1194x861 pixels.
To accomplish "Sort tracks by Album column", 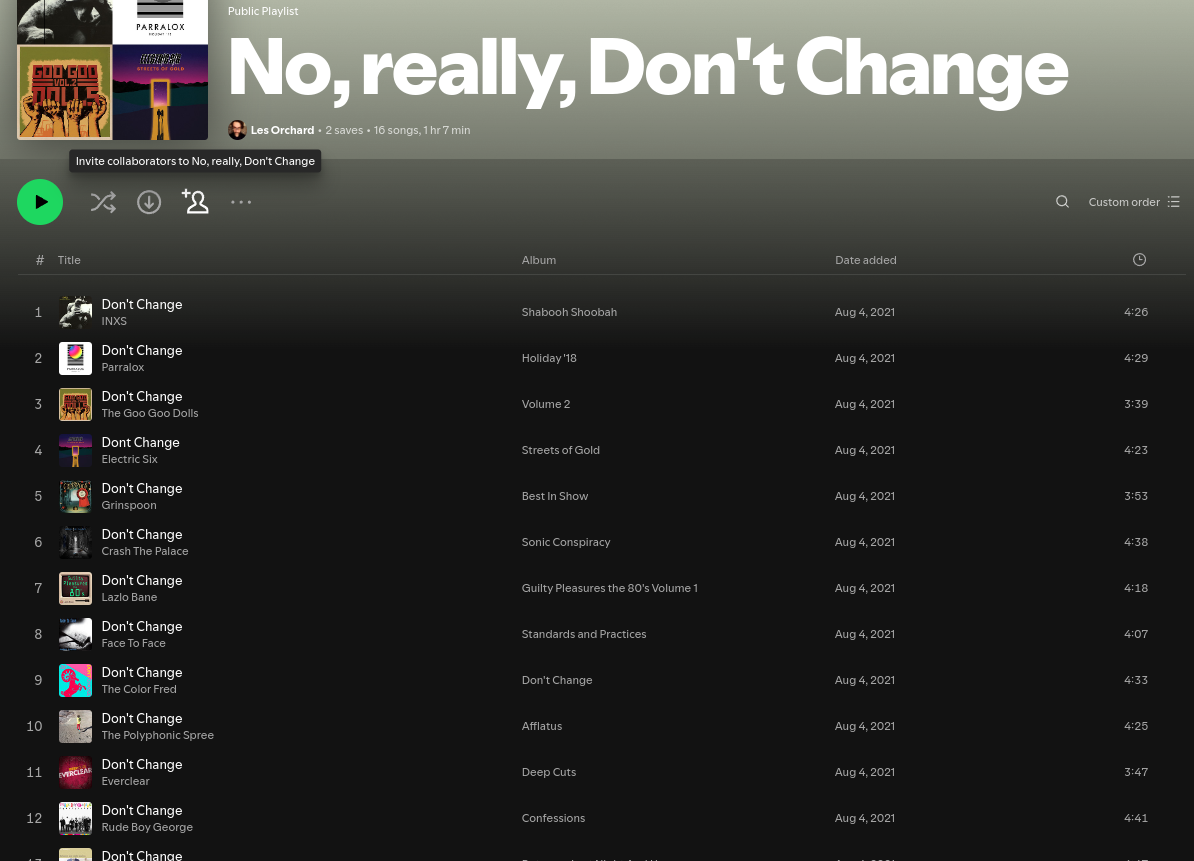I will click(538, 260).
